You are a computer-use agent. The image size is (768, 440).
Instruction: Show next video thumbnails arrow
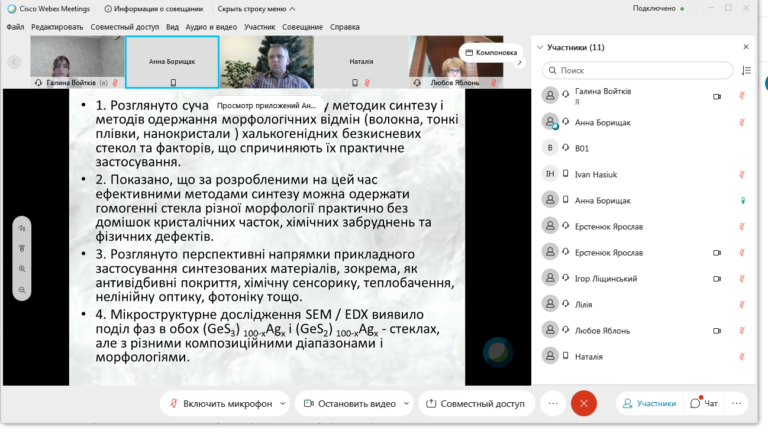pos(520,62)
